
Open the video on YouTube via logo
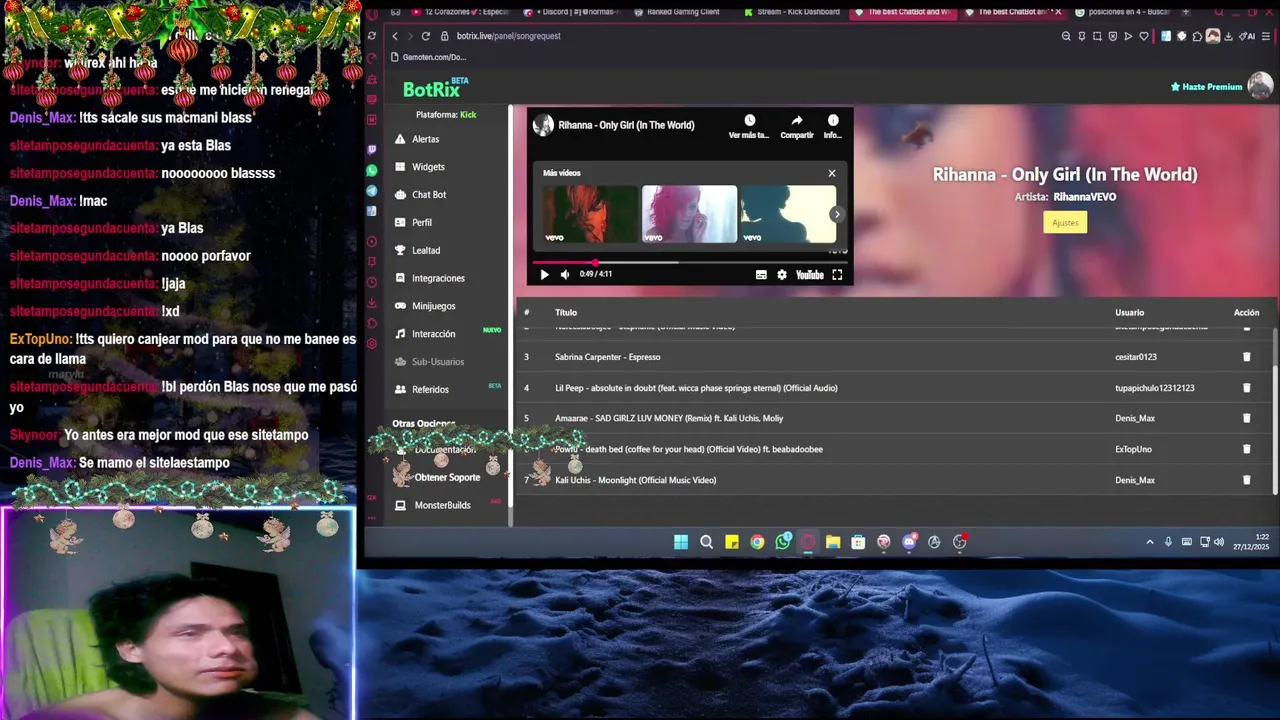809,275
